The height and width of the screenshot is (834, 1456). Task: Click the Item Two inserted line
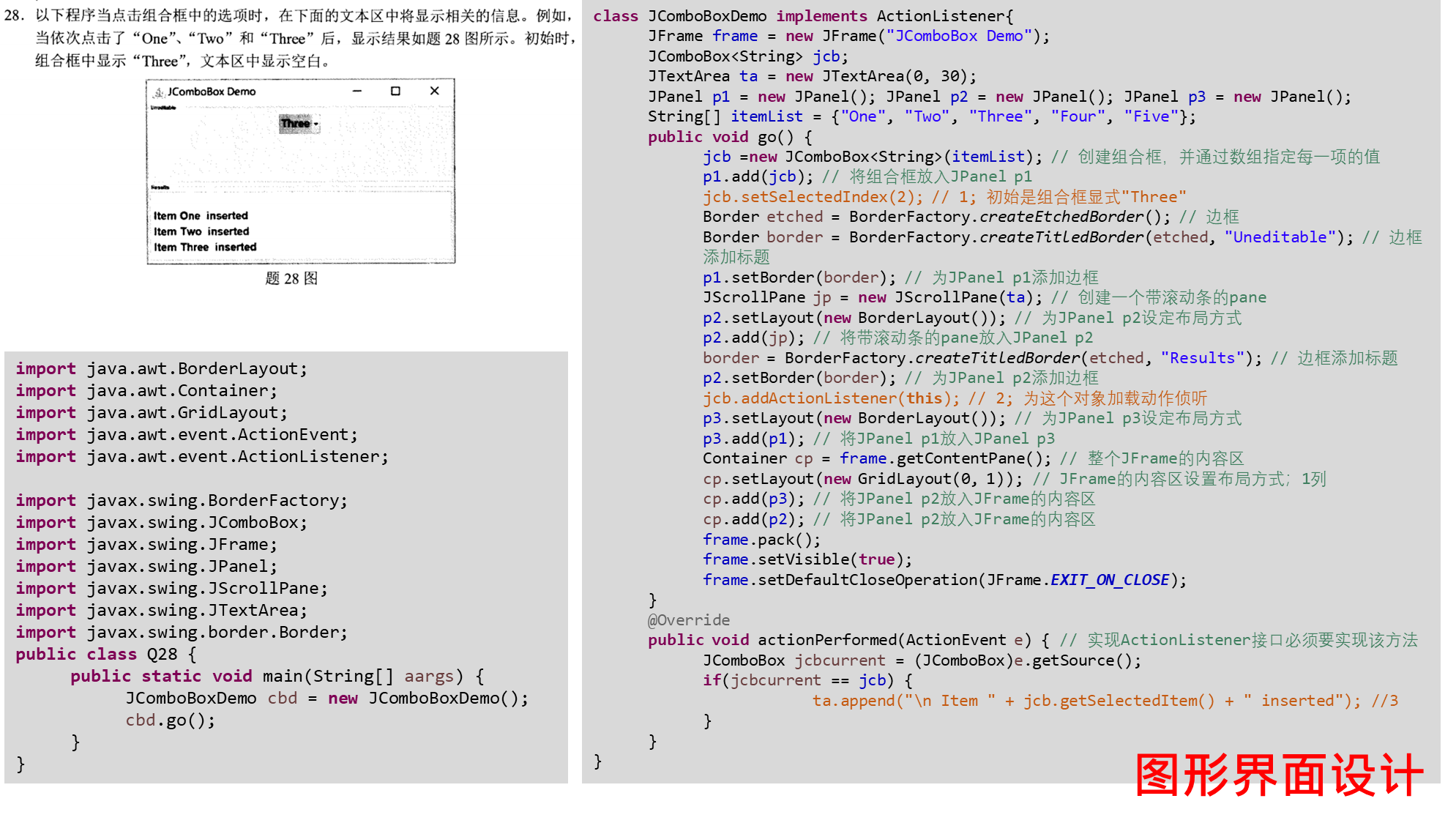click(x=201, y=231)
